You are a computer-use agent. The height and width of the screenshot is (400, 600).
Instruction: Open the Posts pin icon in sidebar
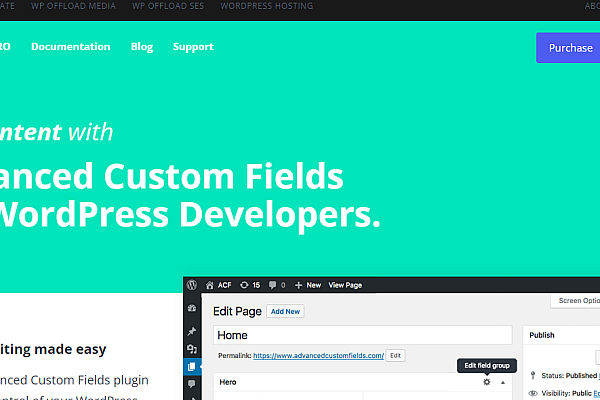[x=192, y=331]
